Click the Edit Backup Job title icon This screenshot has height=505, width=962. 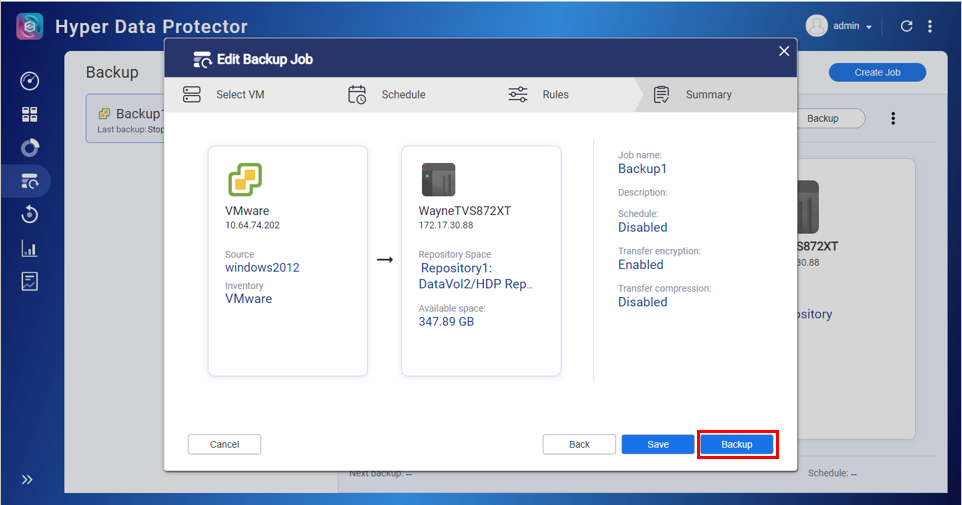pos(202,60)
